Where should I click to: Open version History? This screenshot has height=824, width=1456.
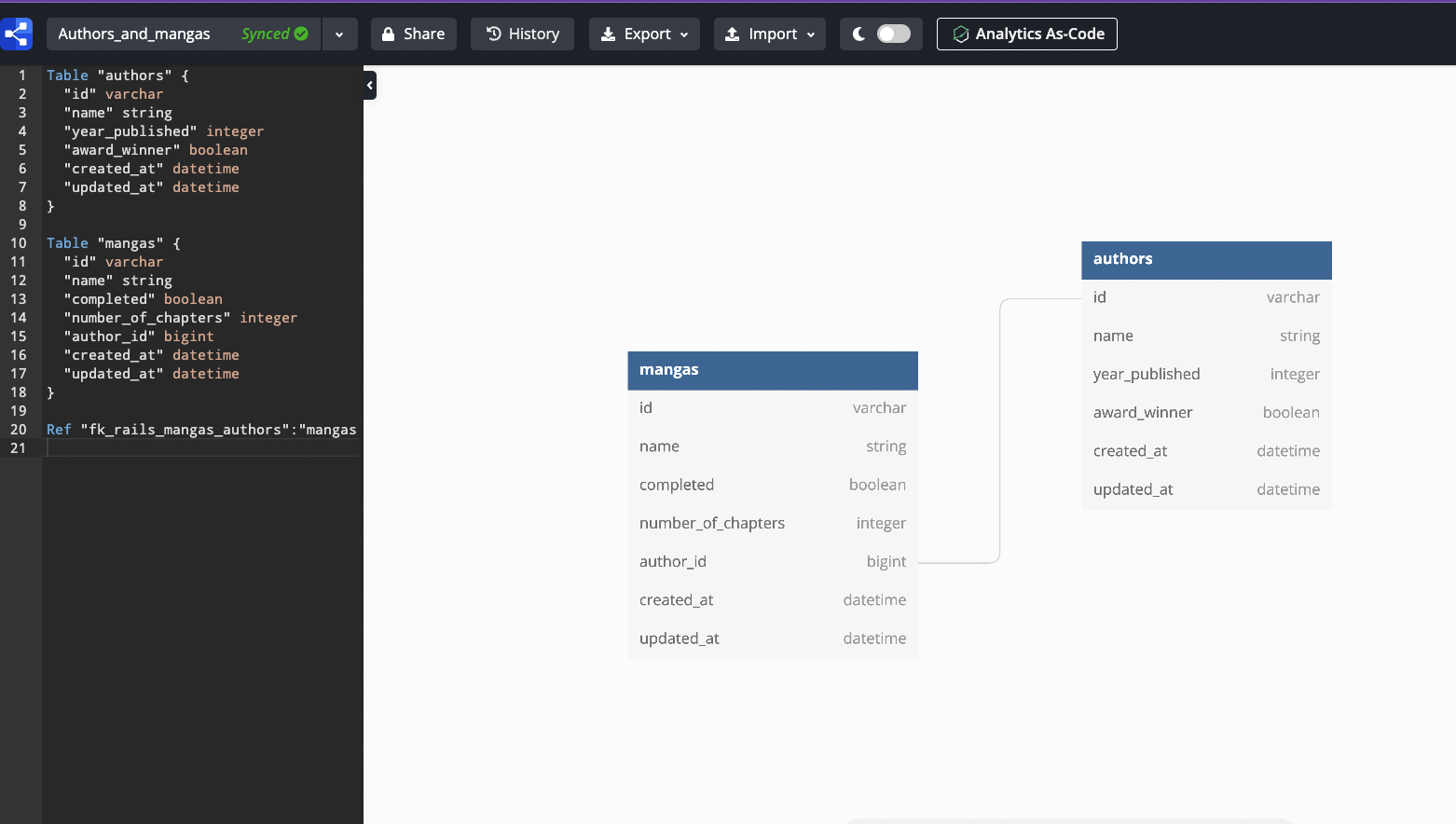(x=522, y=34)
